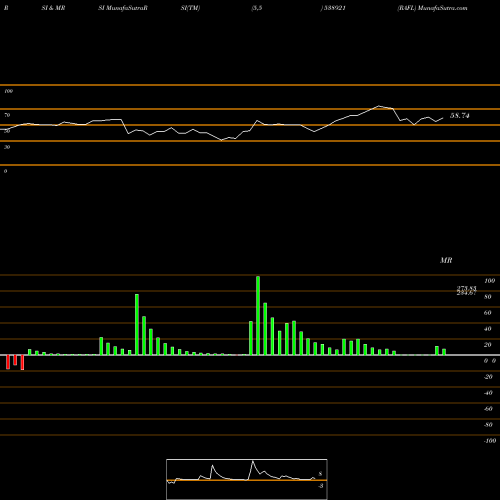The width and height of the screenshot is (500, 500).
Task: Click the '(5,5' parameter text in the header
Action: pos(257,8)
